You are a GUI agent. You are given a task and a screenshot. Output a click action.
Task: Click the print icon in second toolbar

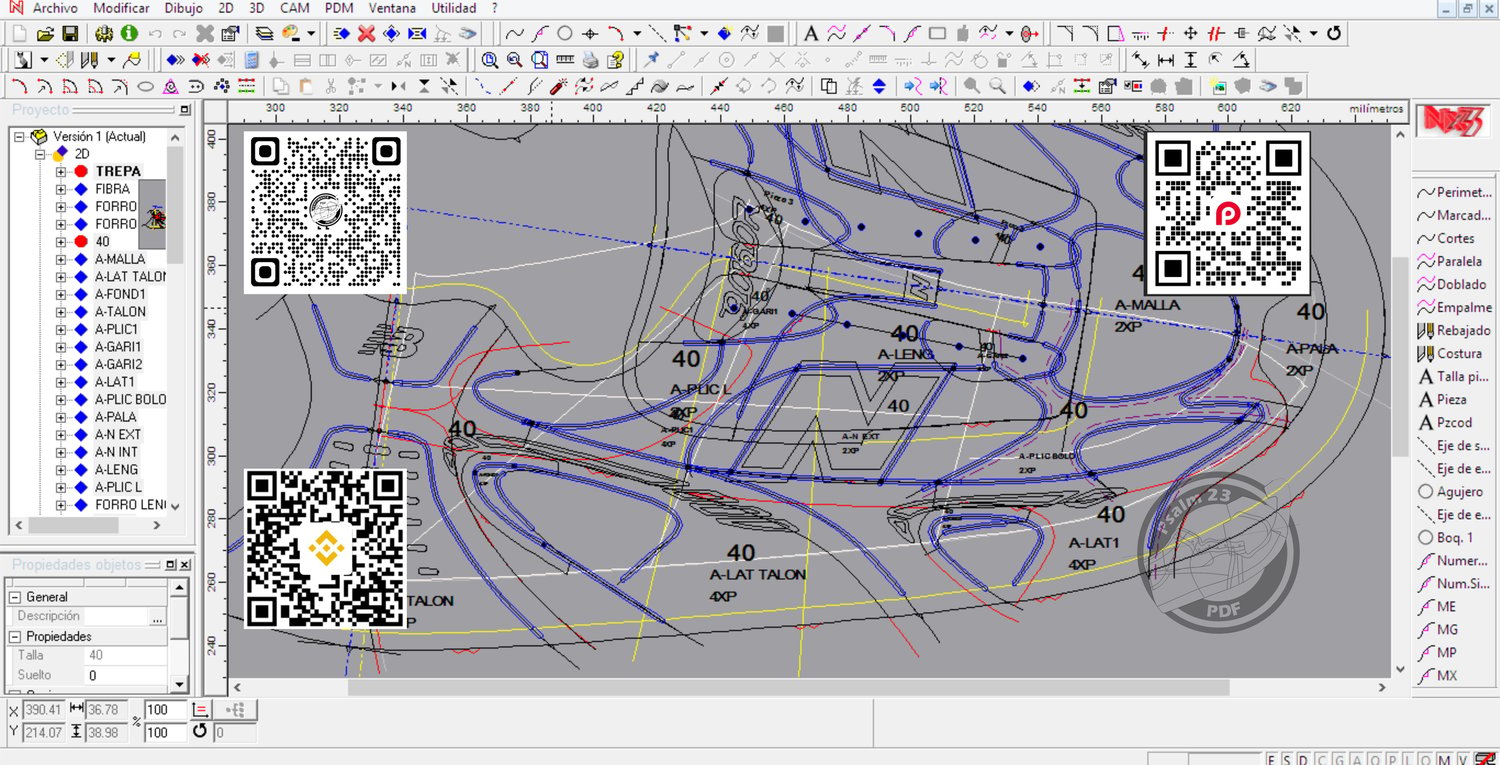[x=591, y=59]
